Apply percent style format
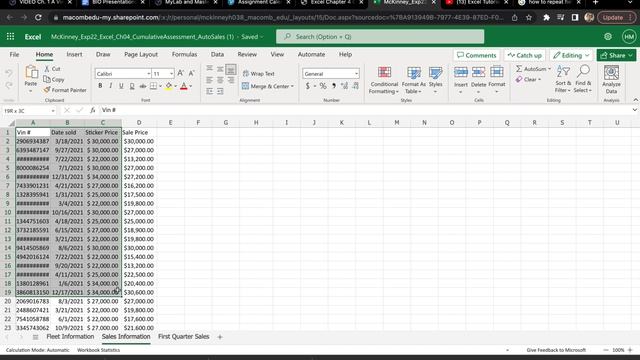The image size is (640, 360). pos(323,86)
